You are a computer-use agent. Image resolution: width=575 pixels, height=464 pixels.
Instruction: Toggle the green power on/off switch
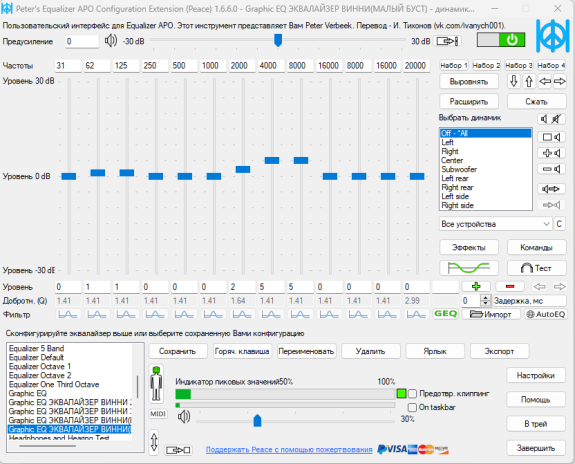[501, 40]
